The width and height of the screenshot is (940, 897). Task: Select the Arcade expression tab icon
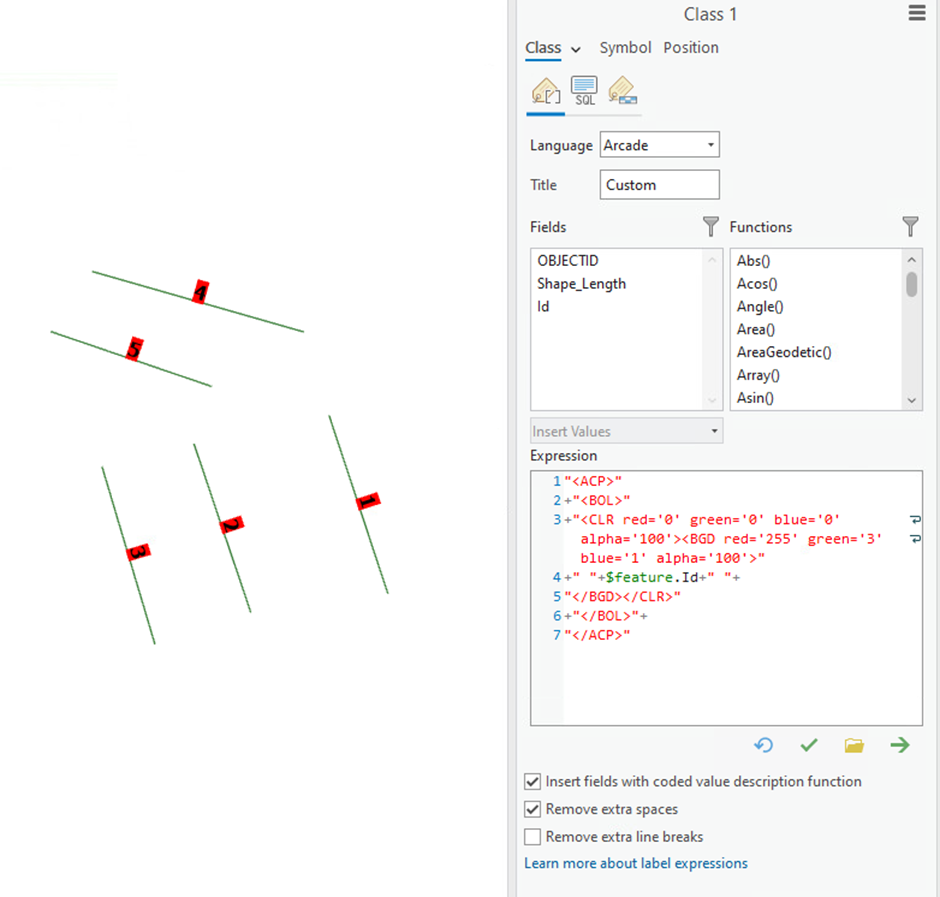pos(545,90)
